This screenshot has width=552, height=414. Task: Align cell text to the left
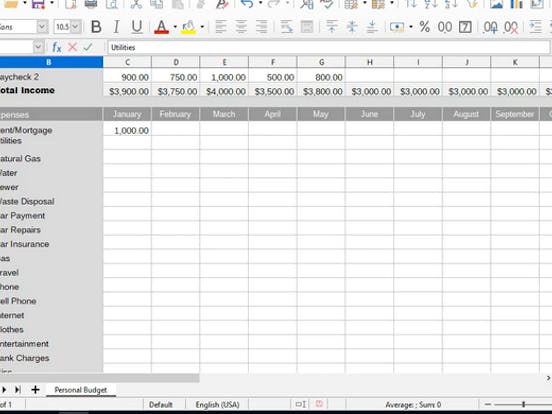[221, 27]
